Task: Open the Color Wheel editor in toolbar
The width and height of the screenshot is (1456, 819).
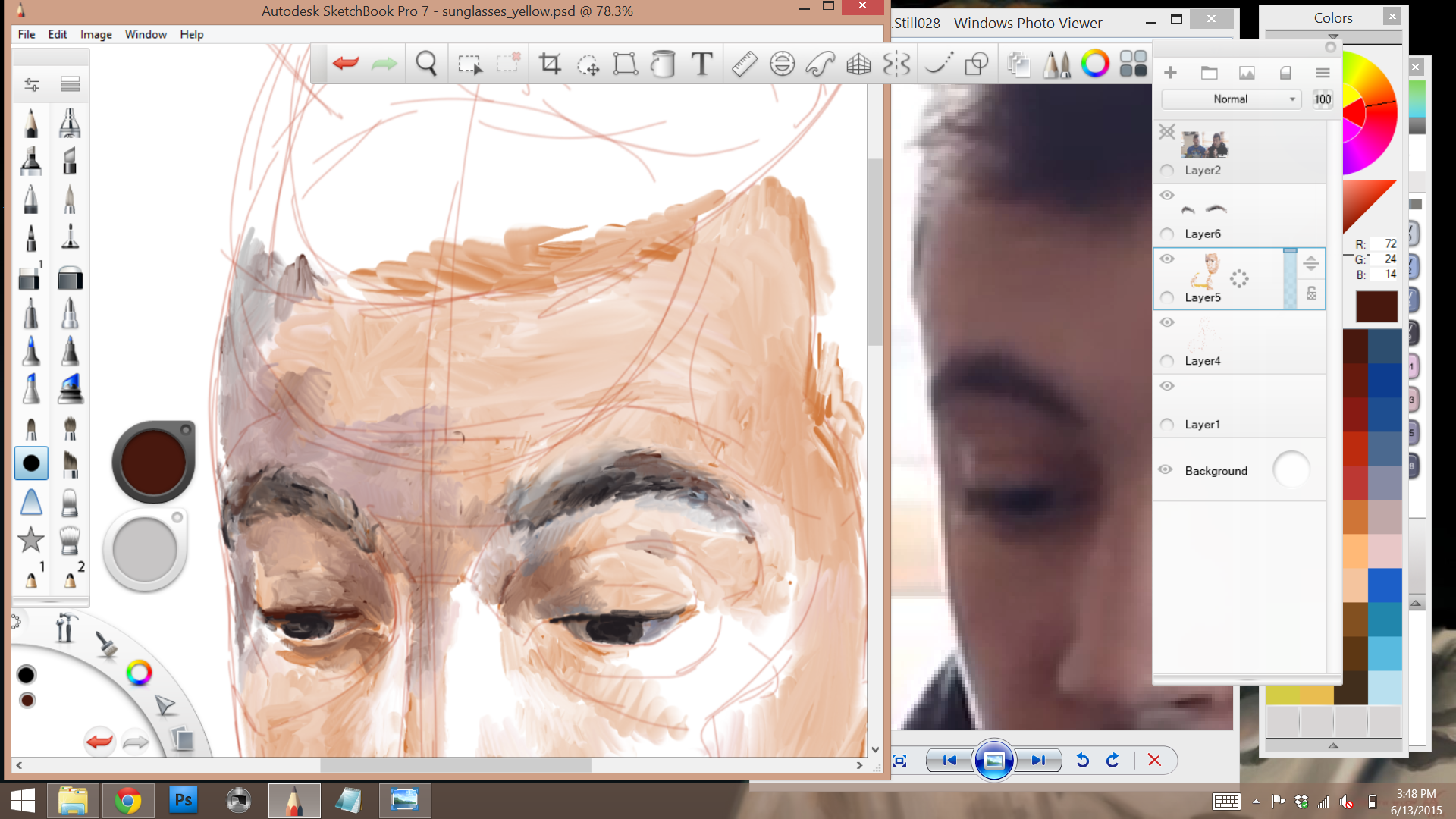Action: 1094,64
